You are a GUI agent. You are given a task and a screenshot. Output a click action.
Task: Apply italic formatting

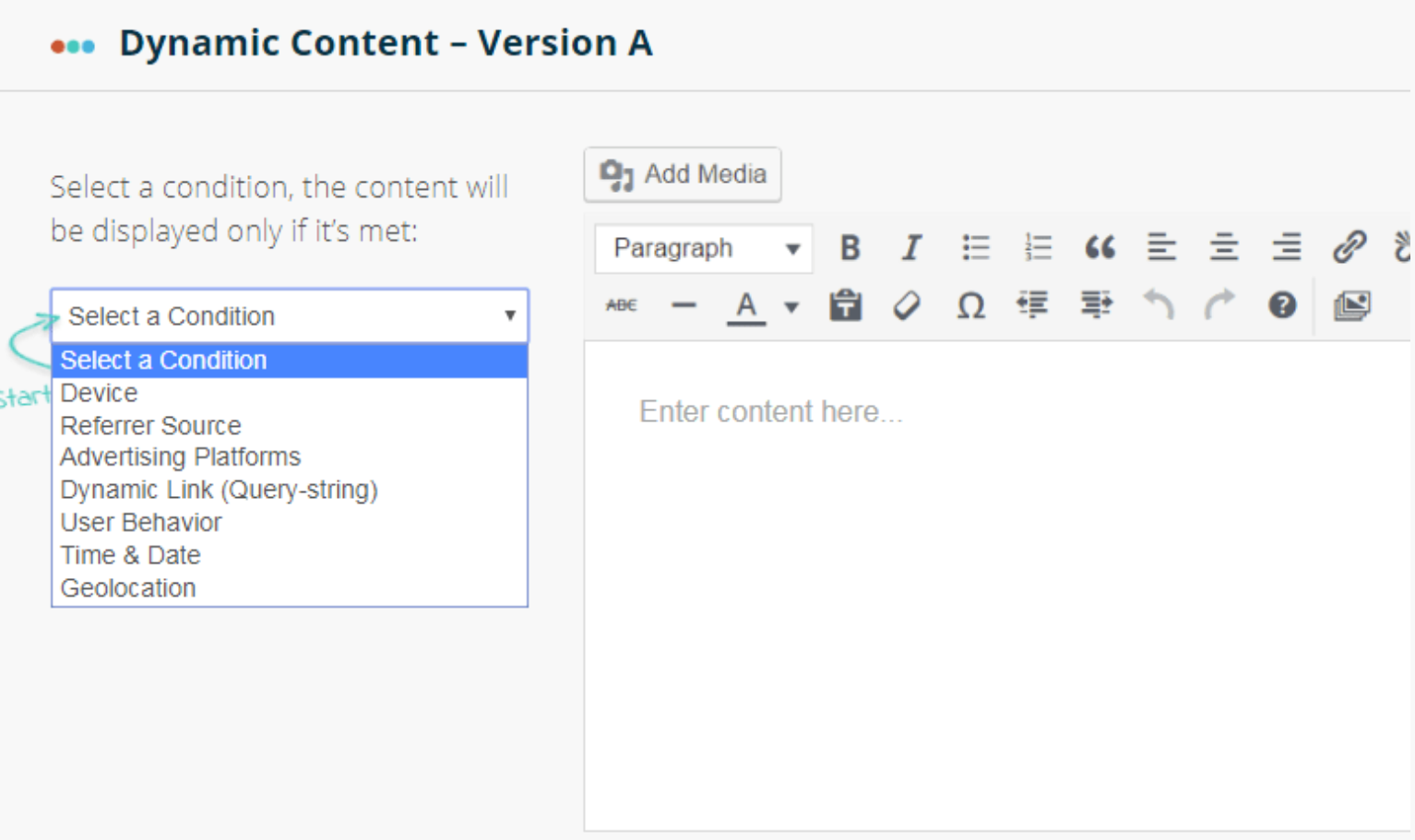click(911, 248)
